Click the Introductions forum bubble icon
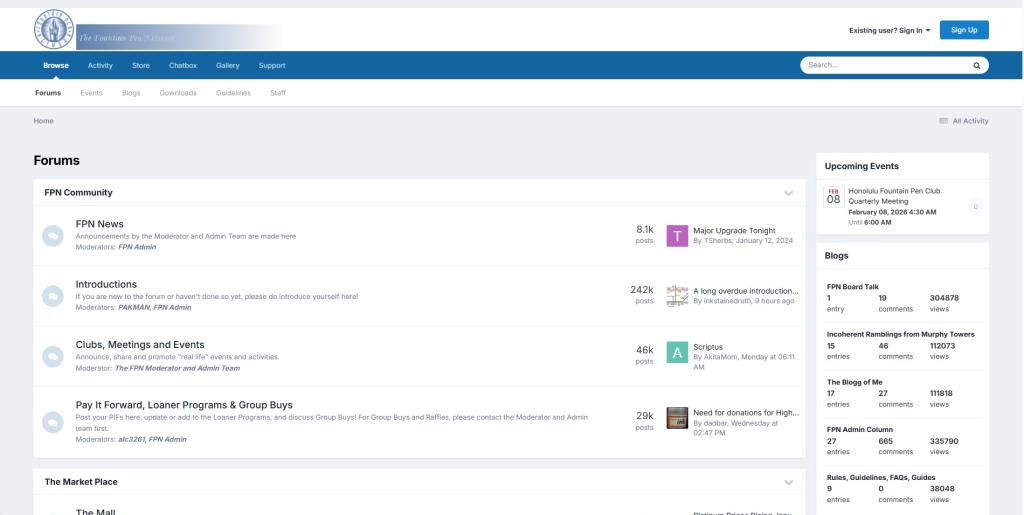Viewport: 1024px width, 515px height. [x=52, y=296]
